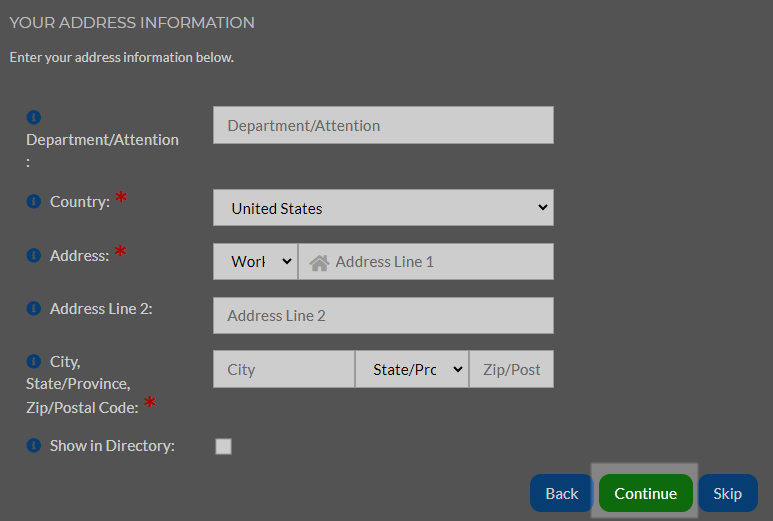Viewport: 773px width, 521px height.
Task: Tick the Show in Directory checkbox
Action: [223, 447]
